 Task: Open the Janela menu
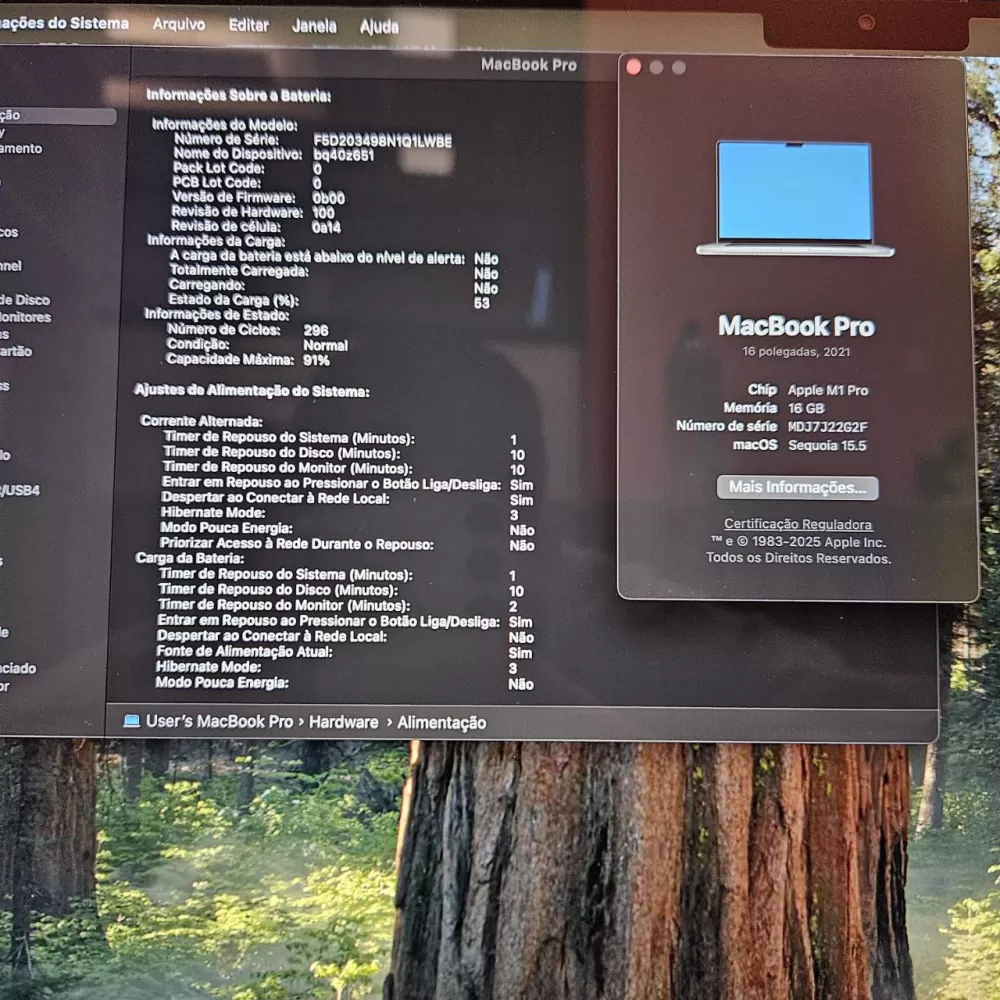(x=314, y=26)
